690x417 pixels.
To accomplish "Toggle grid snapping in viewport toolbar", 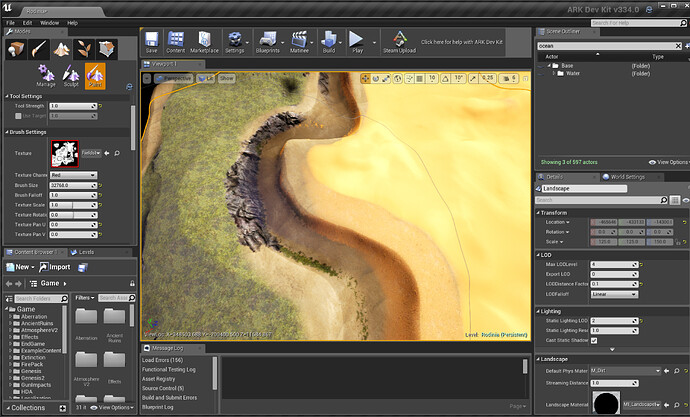I will [x=420, y=78].
